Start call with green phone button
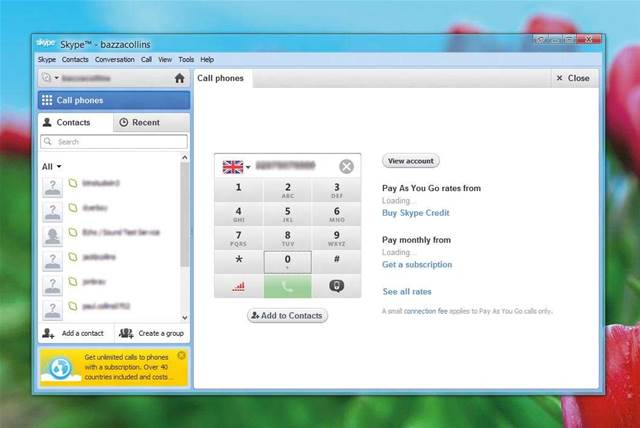 (288, 286)
